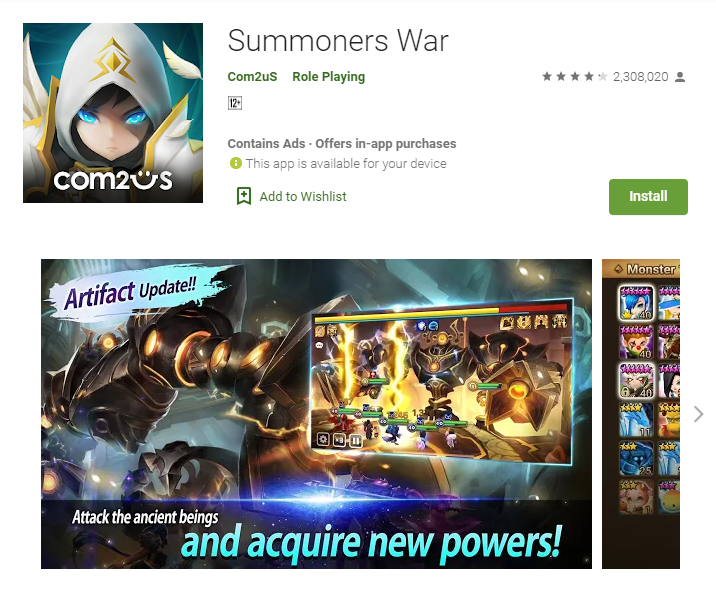Image resolution: width=716 pixels, height=604 pixels.
Task: Open the Artifact Update screenshot
Action: tap(316, 414)
